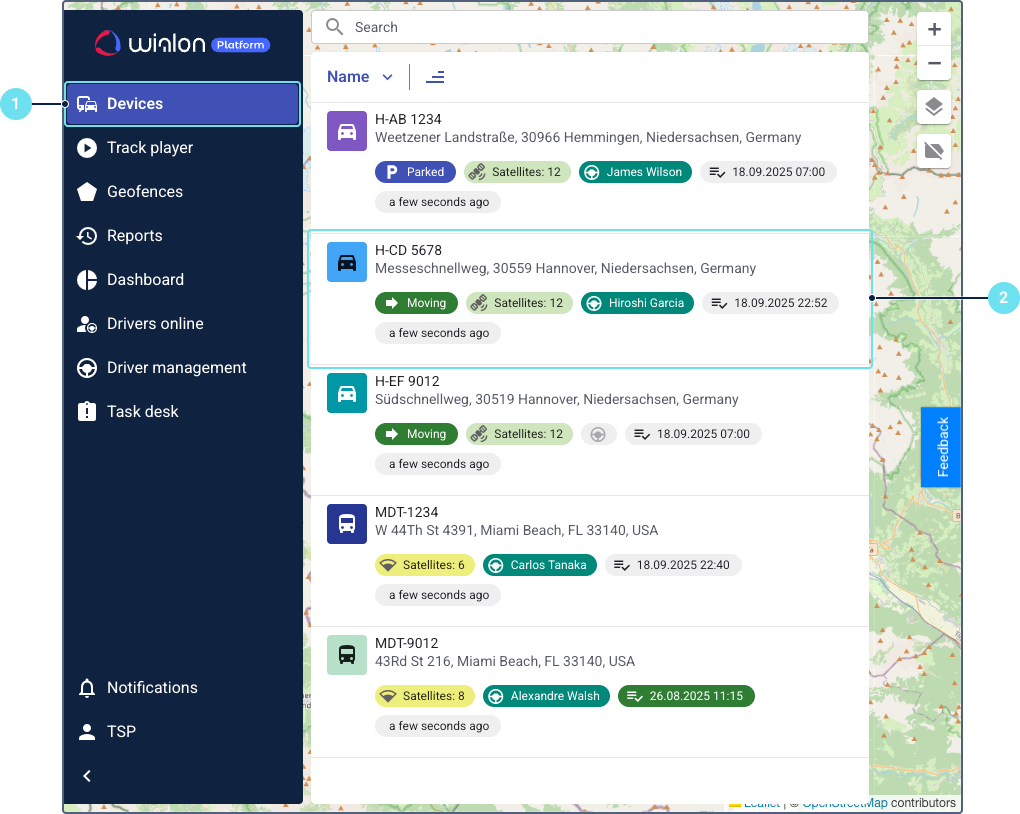Click 18.09.2025 07:00 badge on H-EF 9012
The height and width of the screenshot is (814, 1020).
click(x=693, y=434)
